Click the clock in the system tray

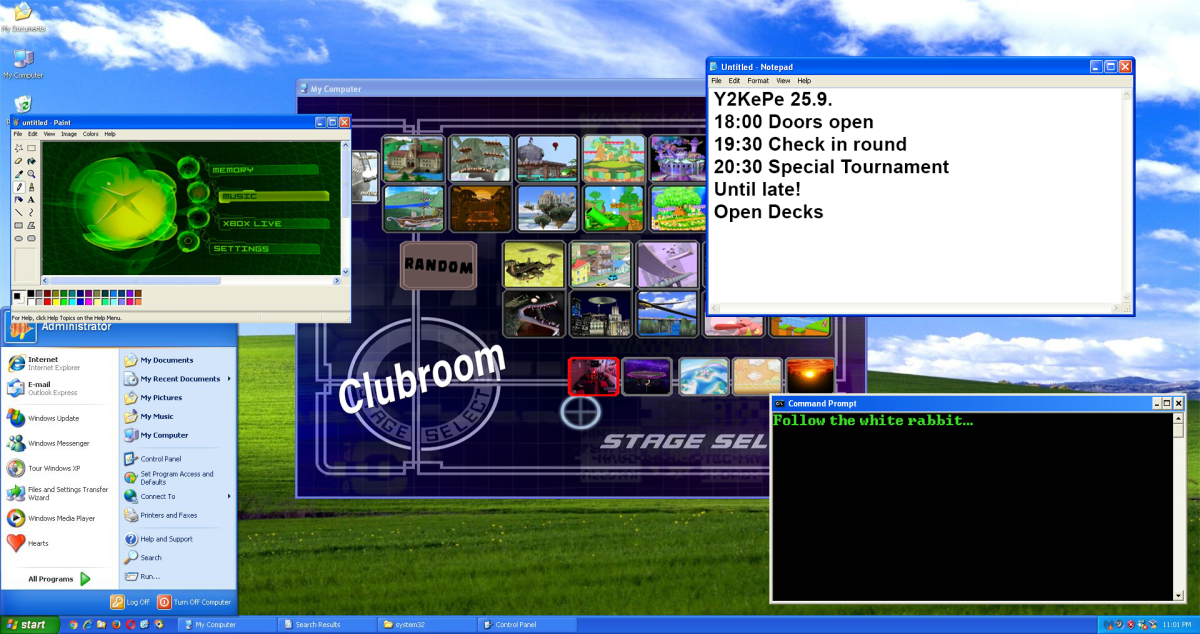tap(1177, 625)
